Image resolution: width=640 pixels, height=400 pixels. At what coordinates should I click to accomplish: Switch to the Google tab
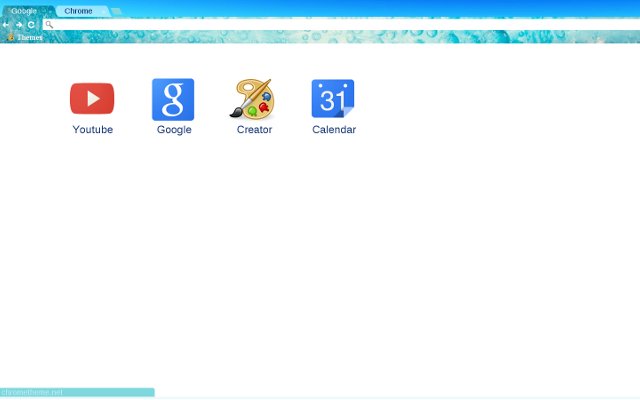coord(27,11)
